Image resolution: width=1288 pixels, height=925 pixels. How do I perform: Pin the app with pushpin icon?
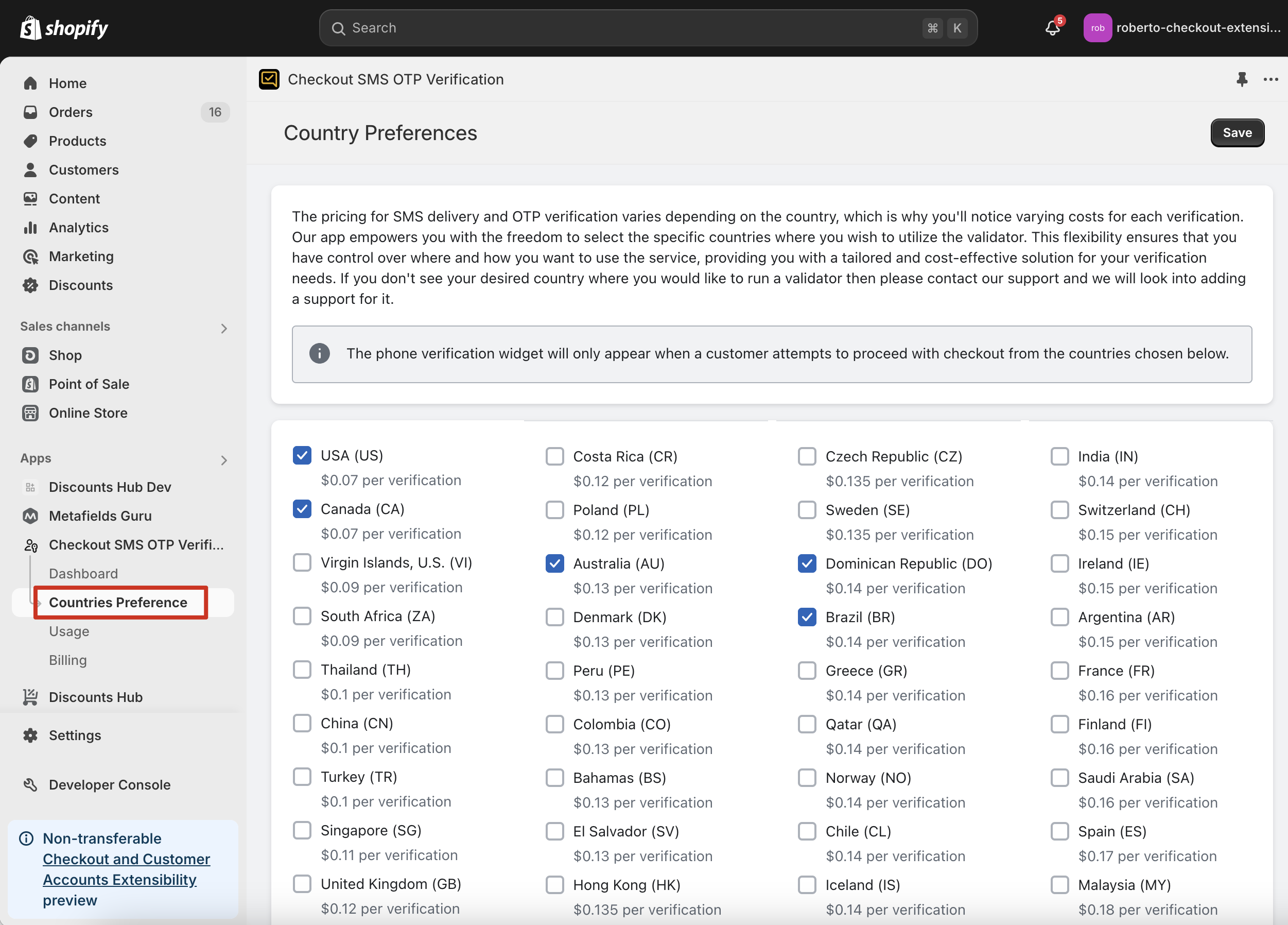[1242, 79]
